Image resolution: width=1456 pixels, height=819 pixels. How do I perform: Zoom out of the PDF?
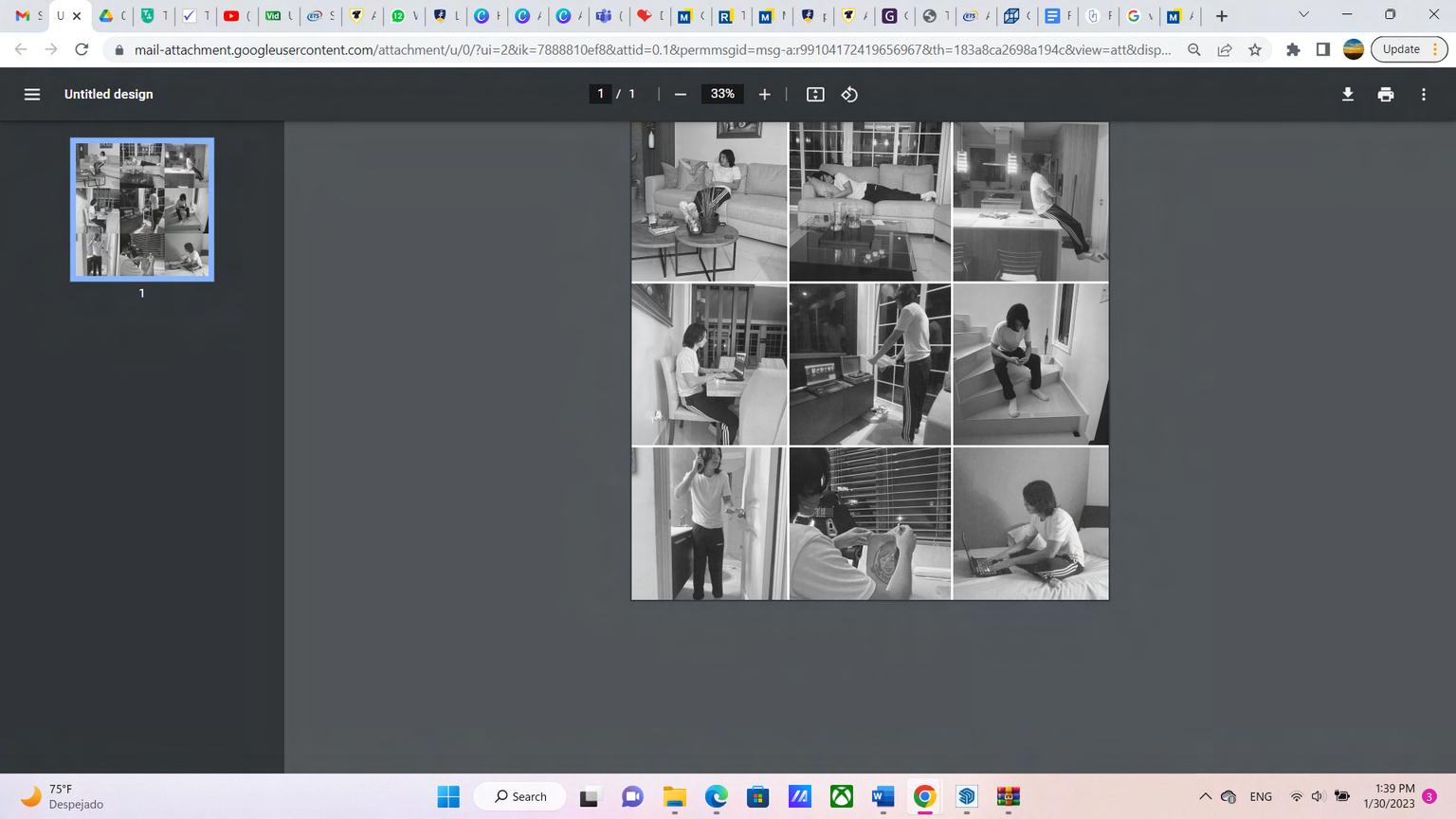680,94
